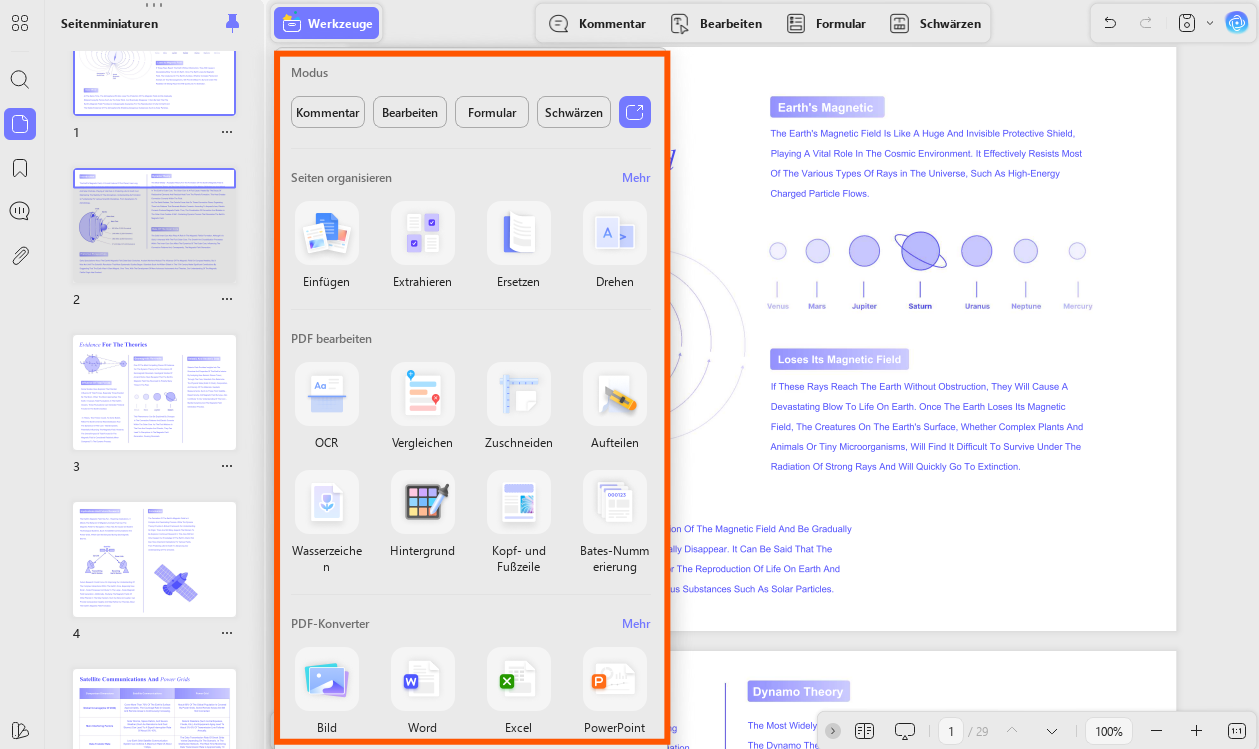Click the save icon in the top toolbar

[x=1187, y=23]
